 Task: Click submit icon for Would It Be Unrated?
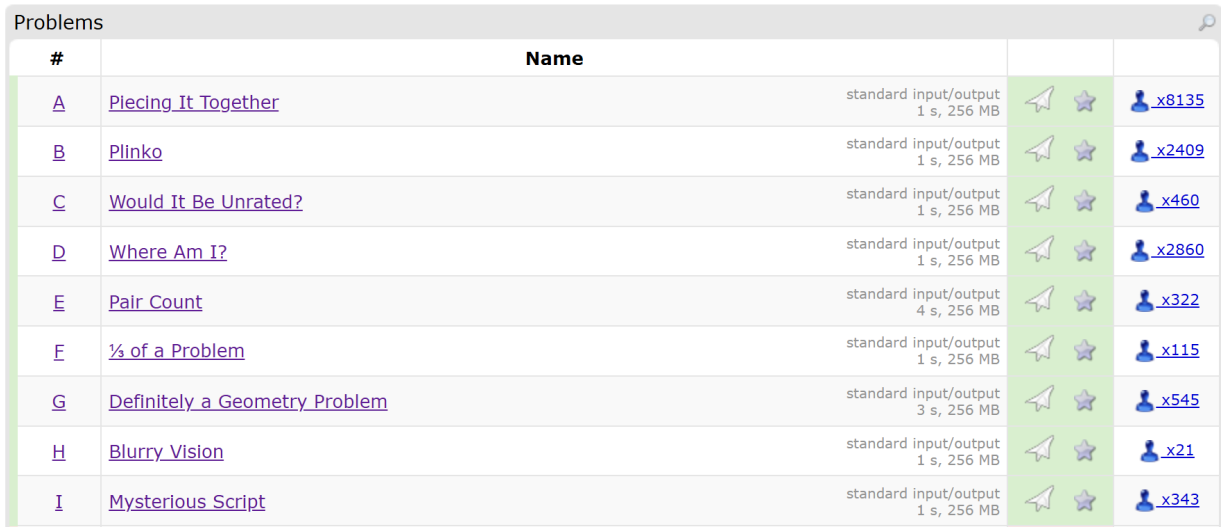tap(1040, 200)
